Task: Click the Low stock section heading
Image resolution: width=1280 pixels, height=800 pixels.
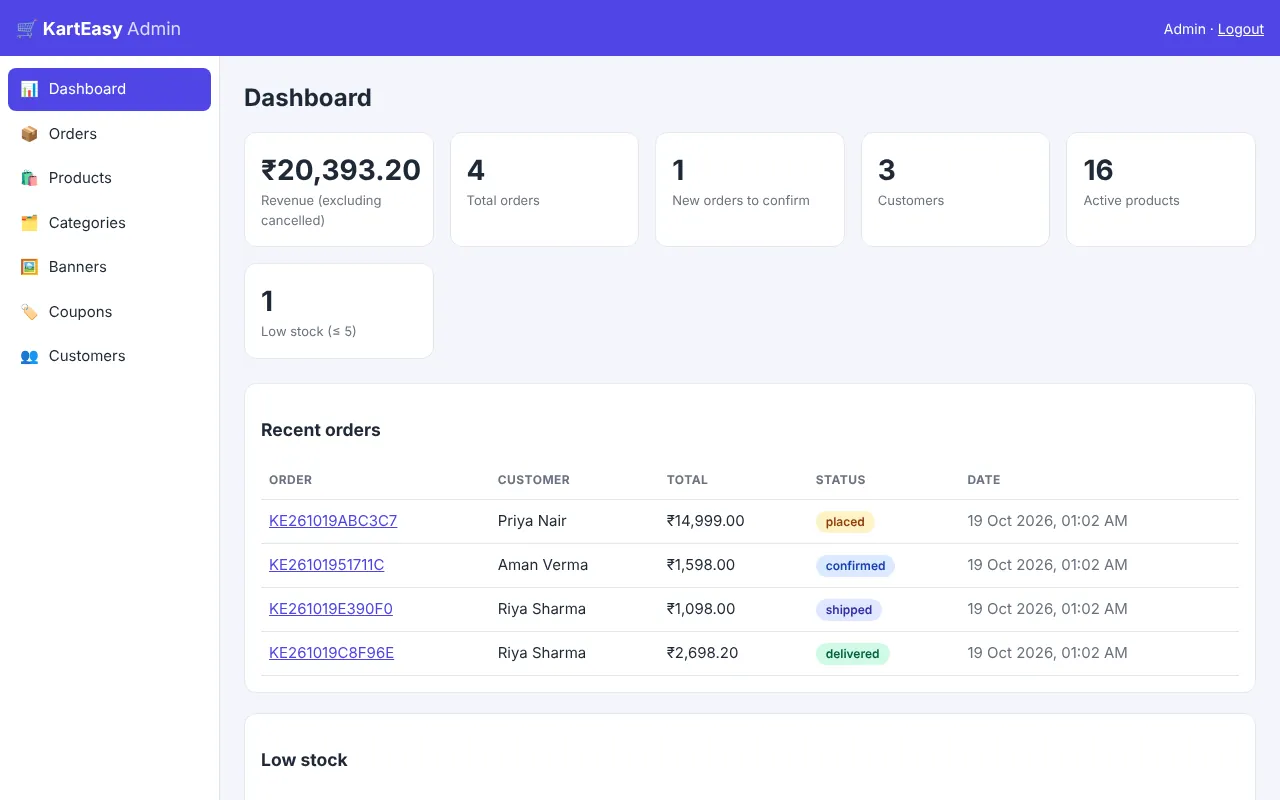Action: coord(304,760)
